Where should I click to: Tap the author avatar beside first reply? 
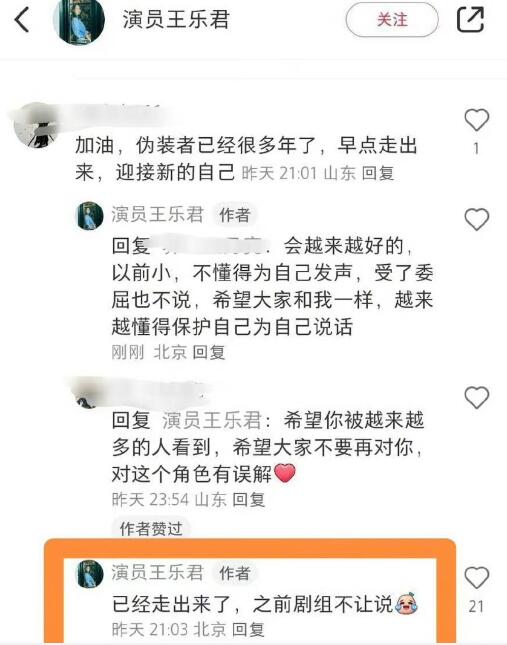pyautogui.click(x=90, y=216)
